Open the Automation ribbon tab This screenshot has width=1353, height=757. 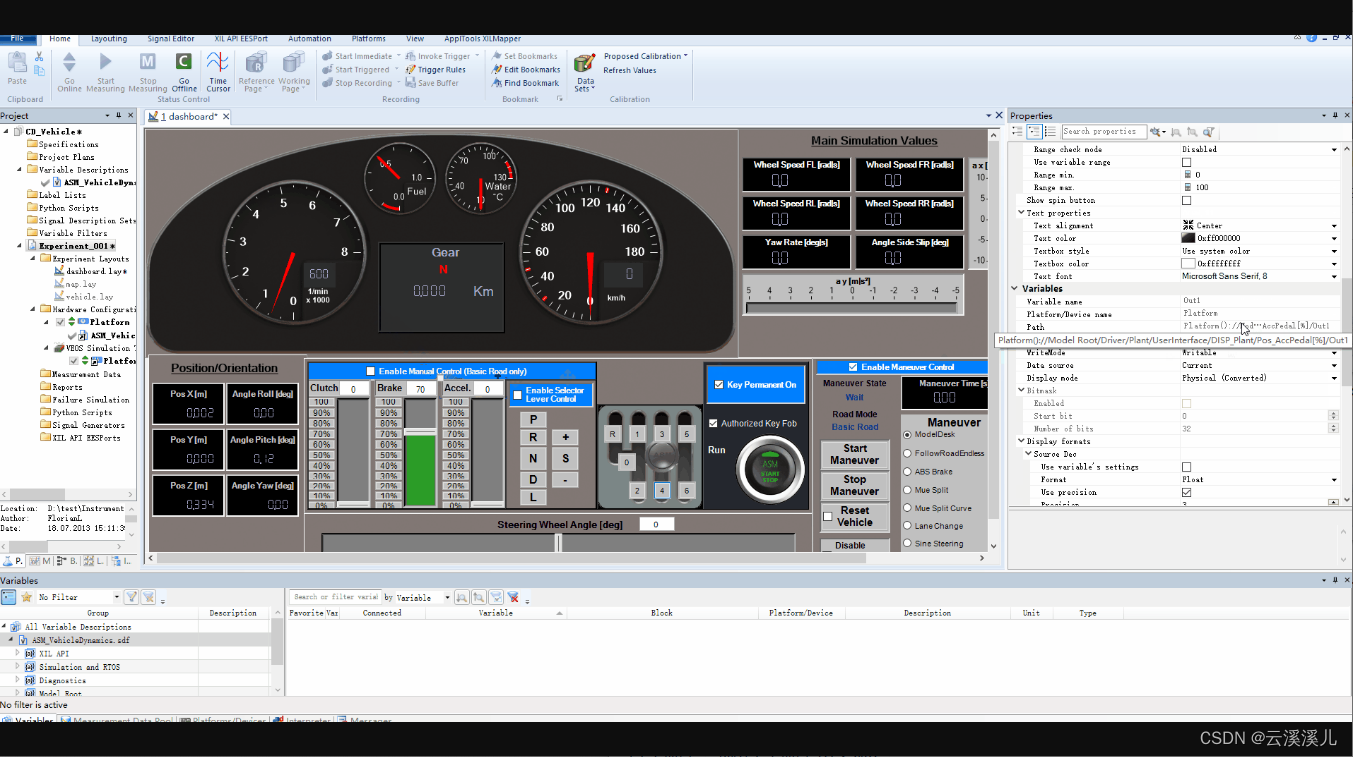coord(310,39)
